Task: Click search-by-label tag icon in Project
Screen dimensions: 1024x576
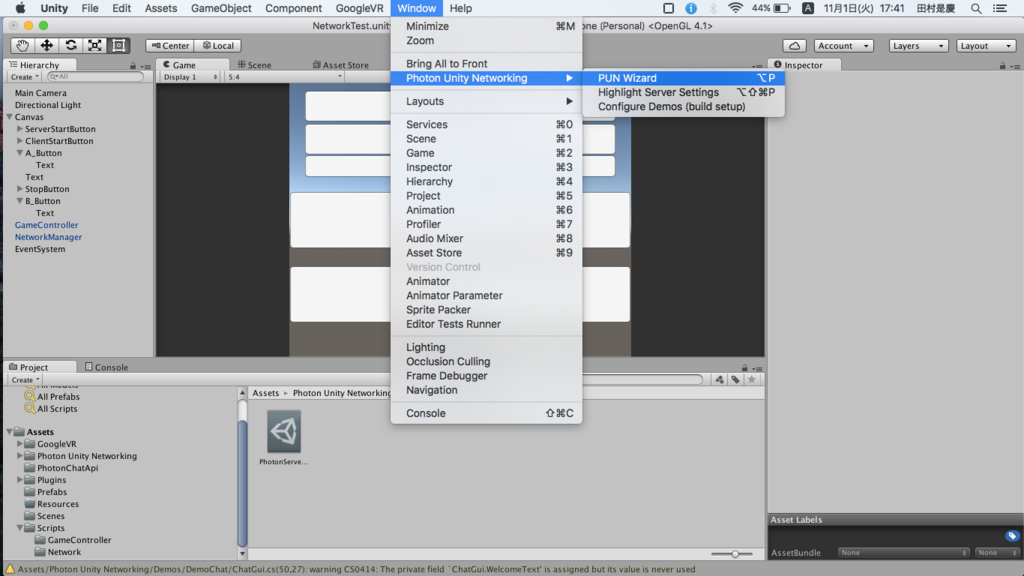Action: [735, 379]
